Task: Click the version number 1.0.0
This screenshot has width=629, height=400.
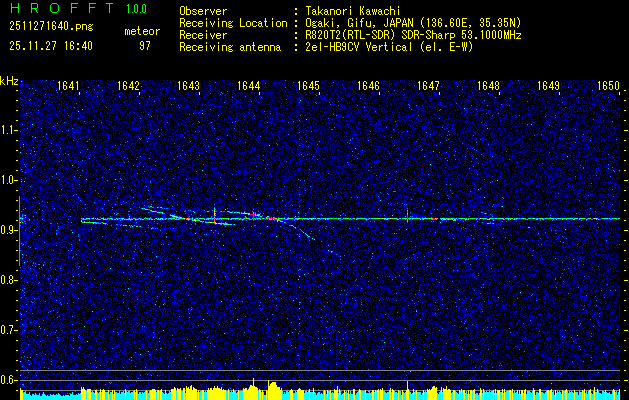Action: pos(136,8)
